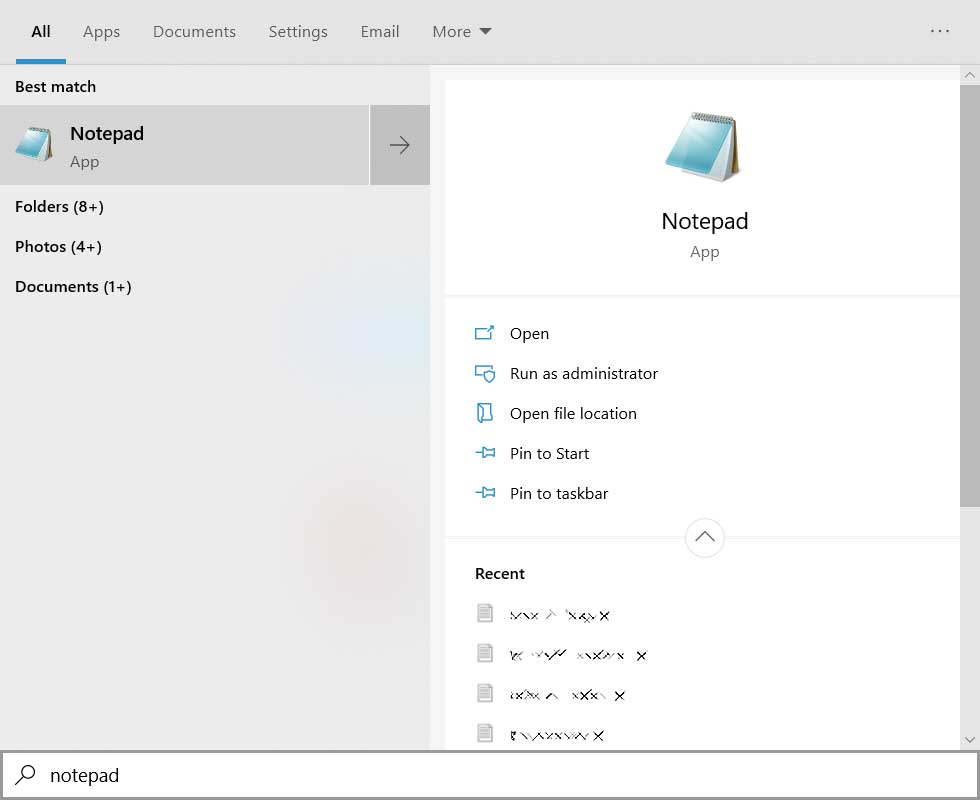980x800 pixels.
Task: Show Folders (8+) results
Action: click(59, 206)
